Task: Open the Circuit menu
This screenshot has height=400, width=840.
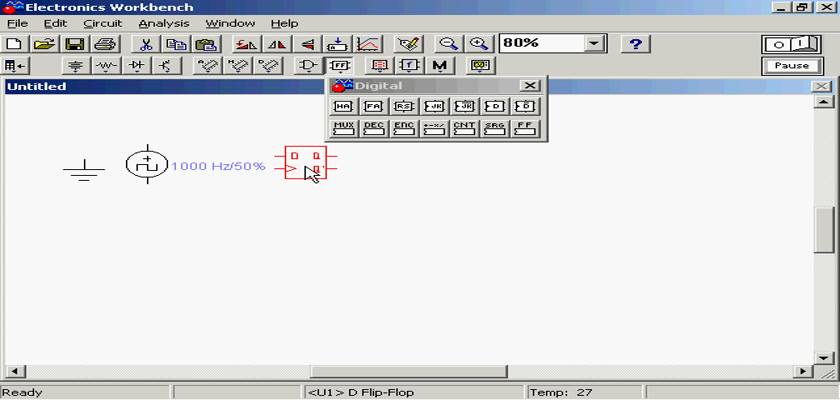Action: point(102,23)
